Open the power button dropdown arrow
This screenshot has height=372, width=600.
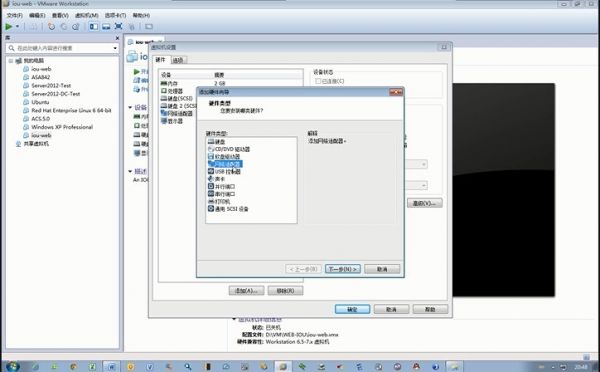pyautogui.click(x=17, y=26)
